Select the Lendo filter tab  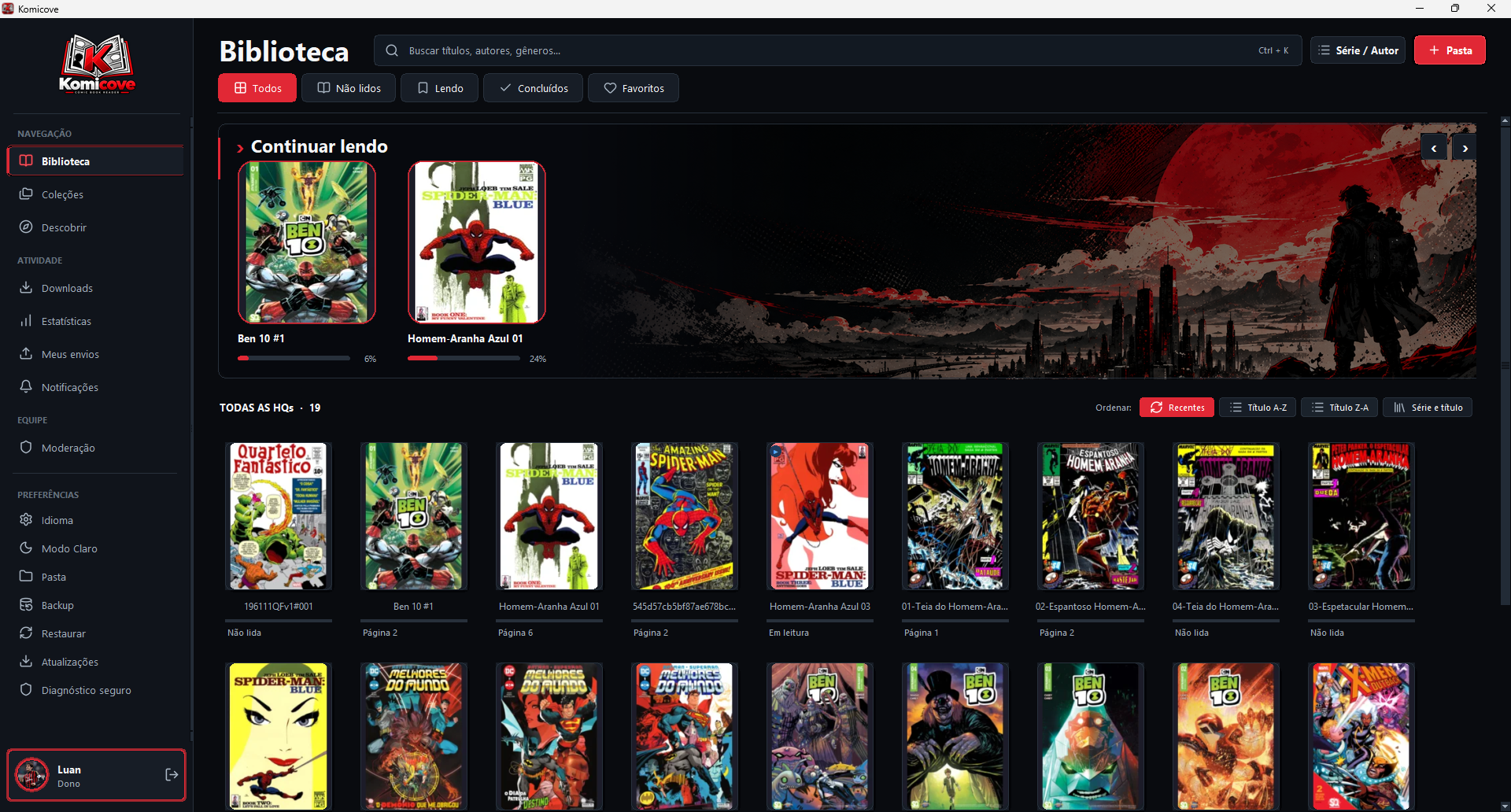[x=440, y=88]
